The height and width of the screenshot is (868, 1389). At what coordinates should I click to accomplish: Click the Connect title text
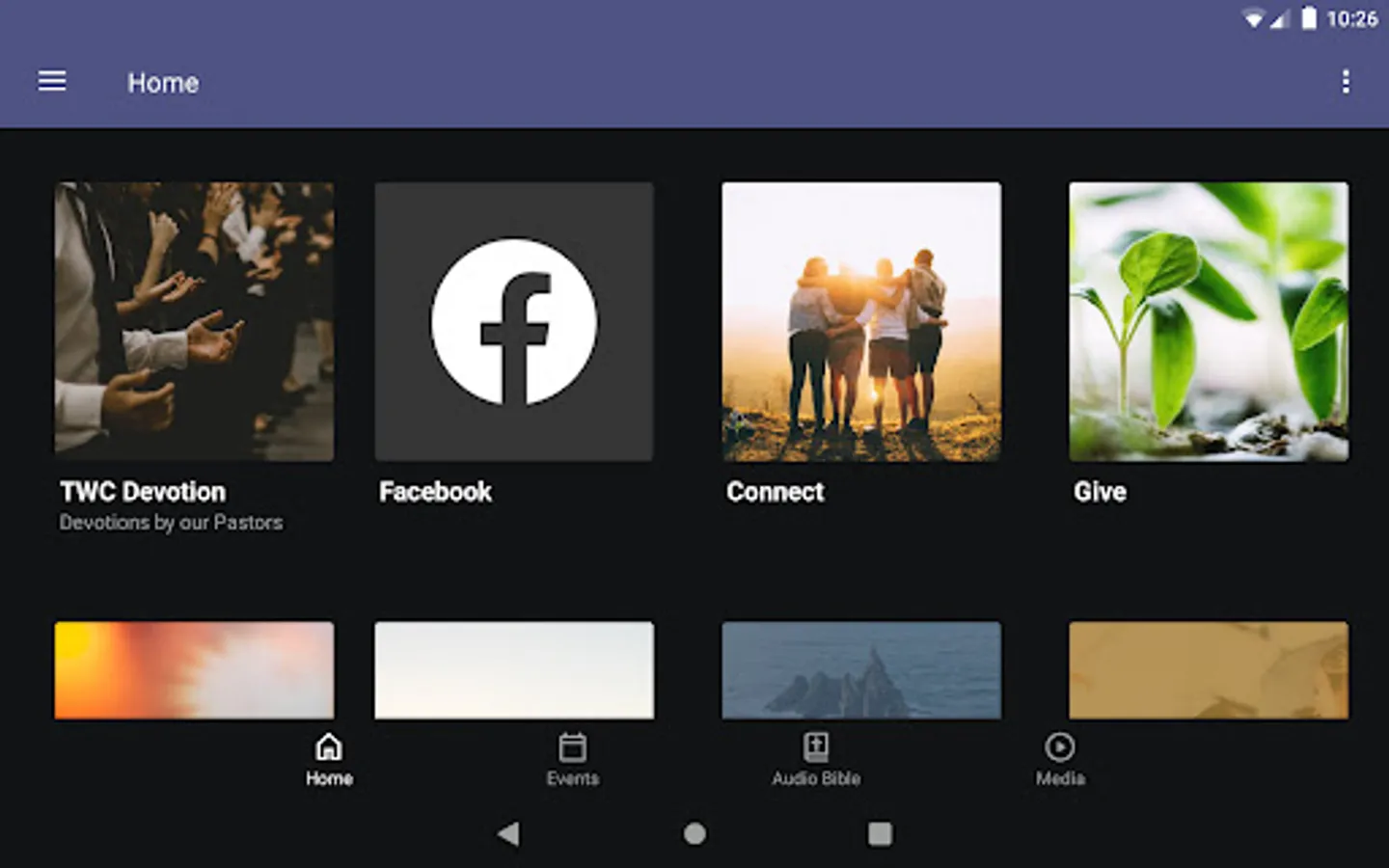[x=776, y=492]
